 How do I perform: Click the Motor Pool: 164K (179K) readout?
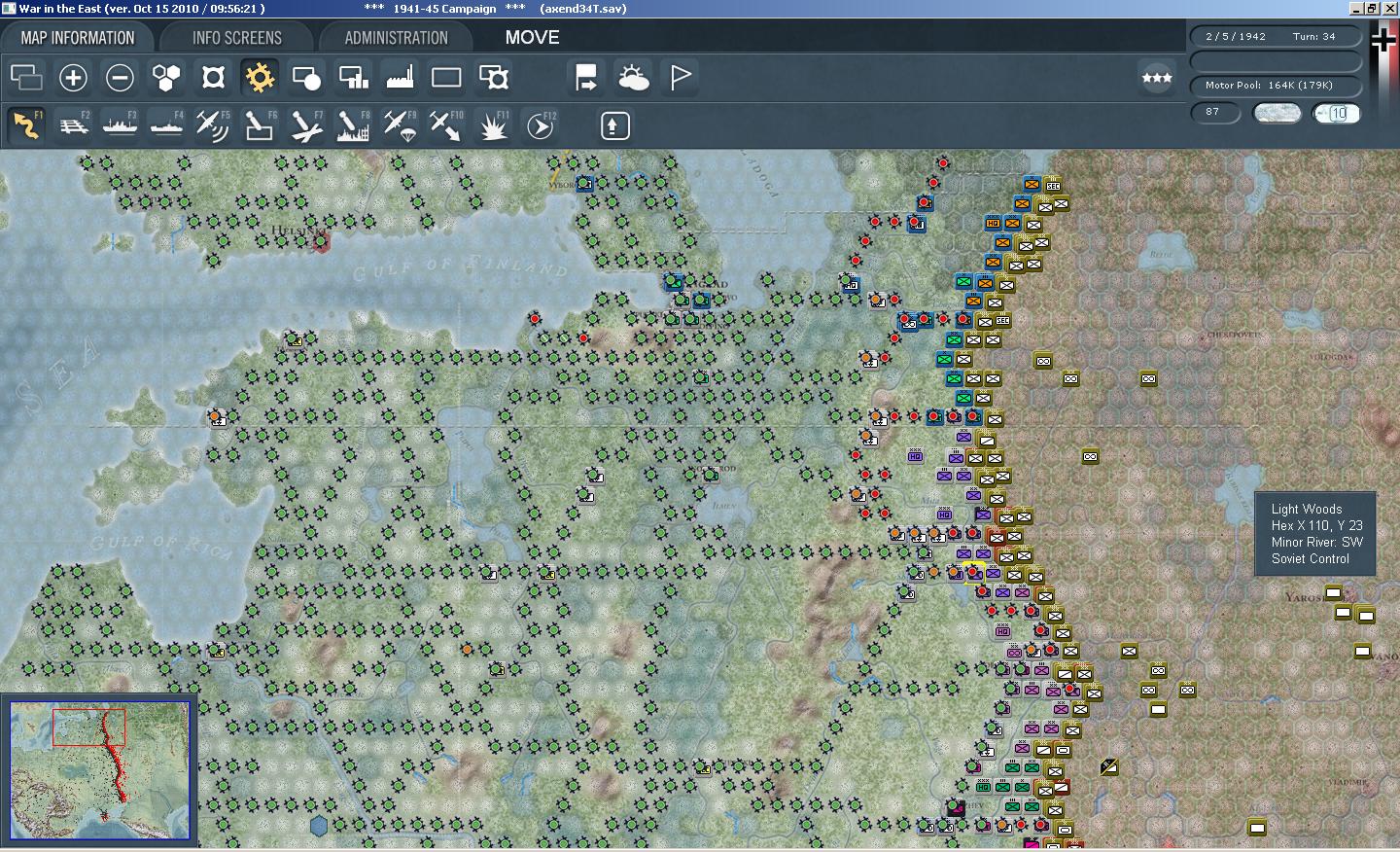pyautogui.click(x=1276, y=86)
